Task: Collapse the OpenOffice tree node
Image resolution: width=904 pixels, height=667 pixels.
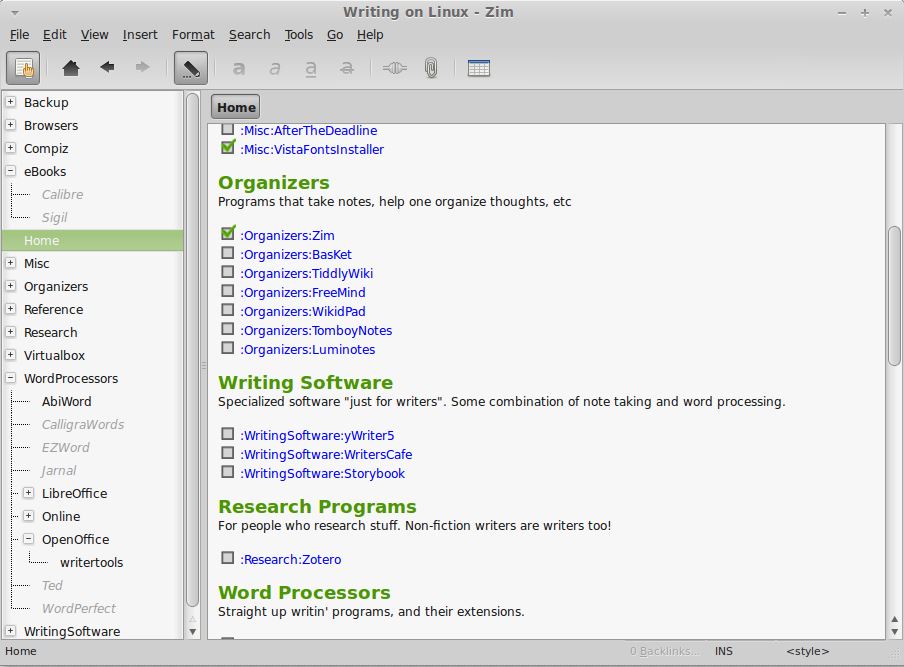Action: 28,539
